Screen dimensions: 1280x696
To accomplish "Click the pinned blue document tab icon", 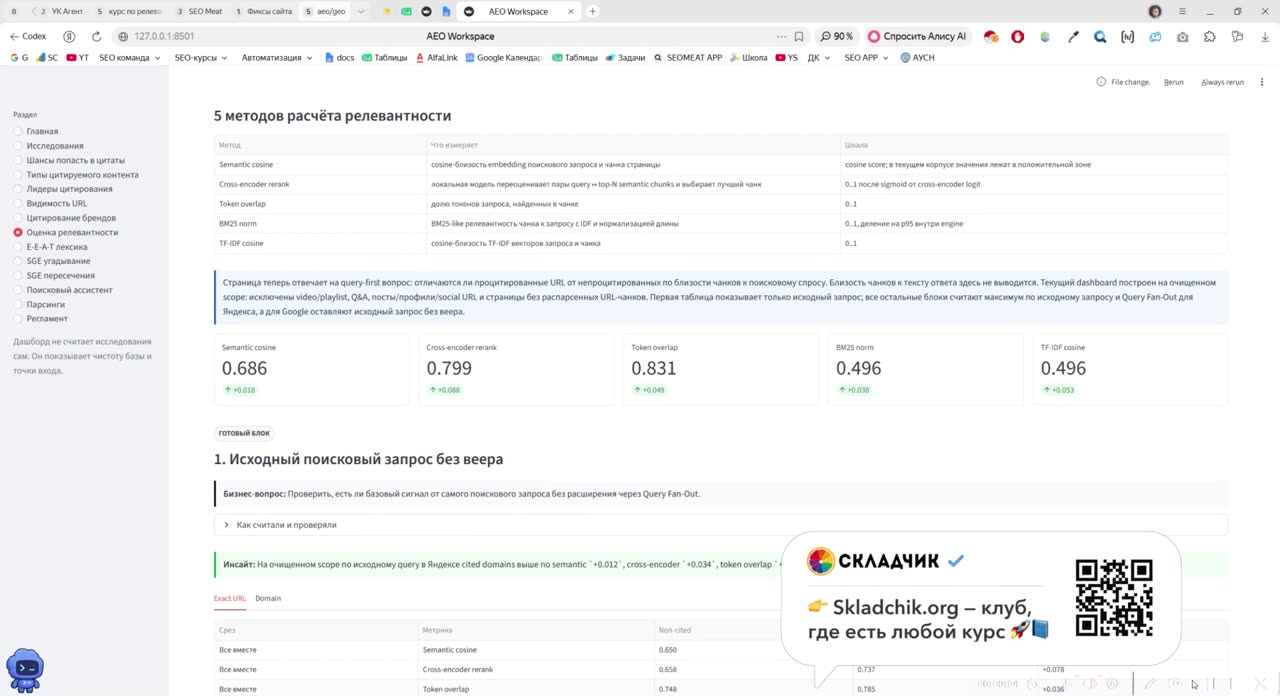I will pyautogui.click(x=446, y=11).
